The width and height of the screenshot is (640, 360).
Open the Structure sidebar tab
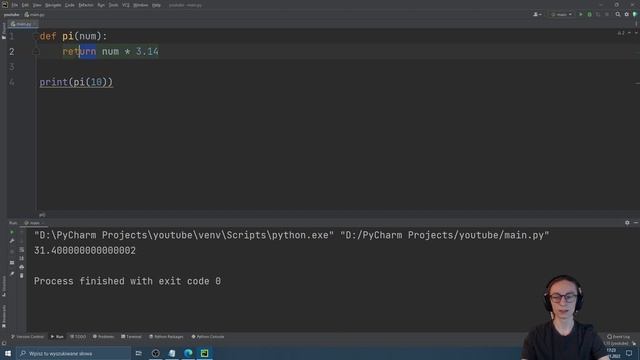[4, 286]
